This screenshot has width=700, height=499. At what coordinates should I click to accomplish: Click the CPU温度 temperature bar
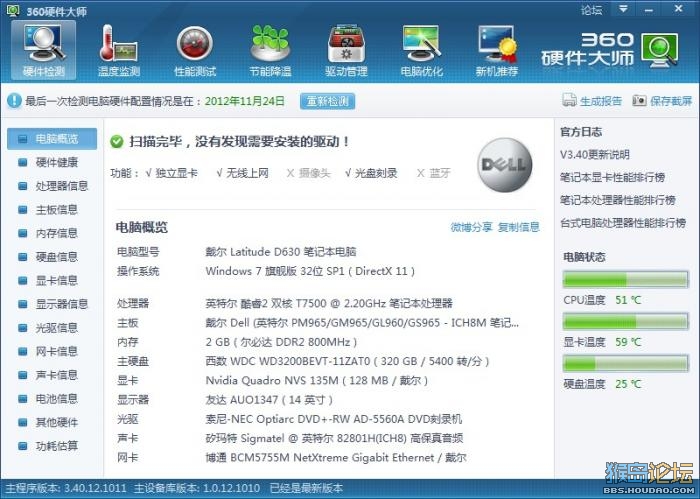pyautogui.click(x=625, y=280)
